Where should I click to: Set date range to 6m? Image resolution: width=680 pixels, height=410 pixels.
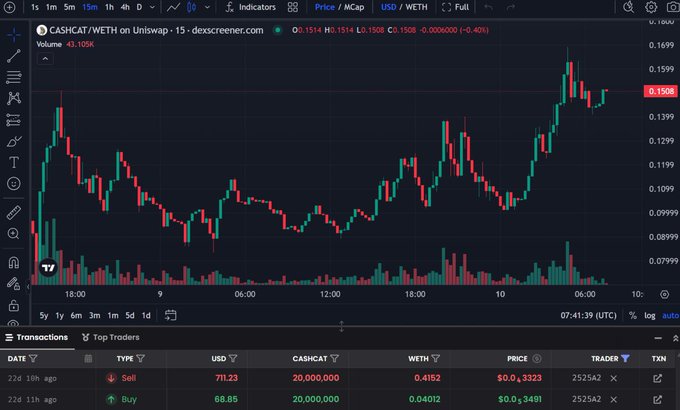click(x=76, y=315)
